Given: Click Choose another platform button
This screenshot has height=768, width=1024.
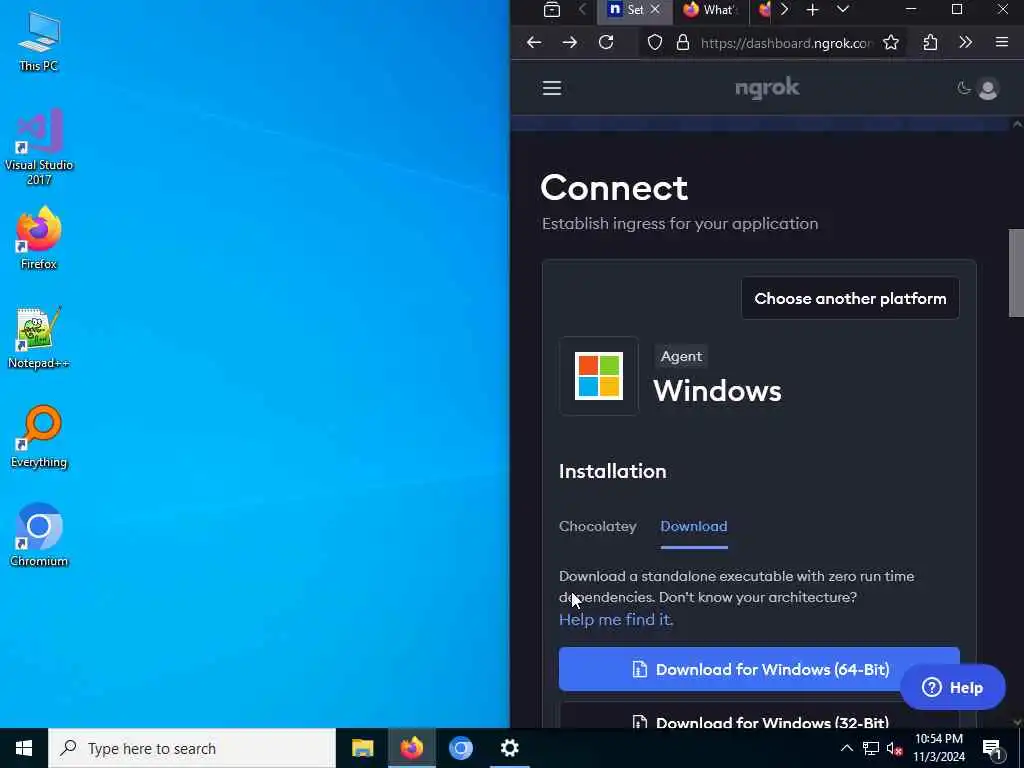Looking at the screenshot, I should point(850,298).
